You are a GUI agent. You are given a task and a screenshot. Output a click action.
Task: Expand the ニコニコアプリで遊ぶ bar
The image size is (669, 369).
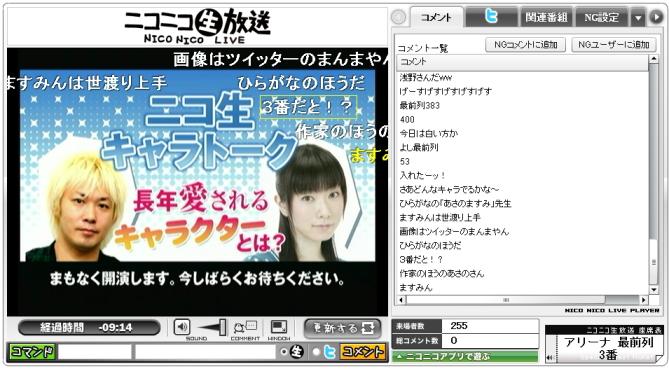(x=465, y=356)
